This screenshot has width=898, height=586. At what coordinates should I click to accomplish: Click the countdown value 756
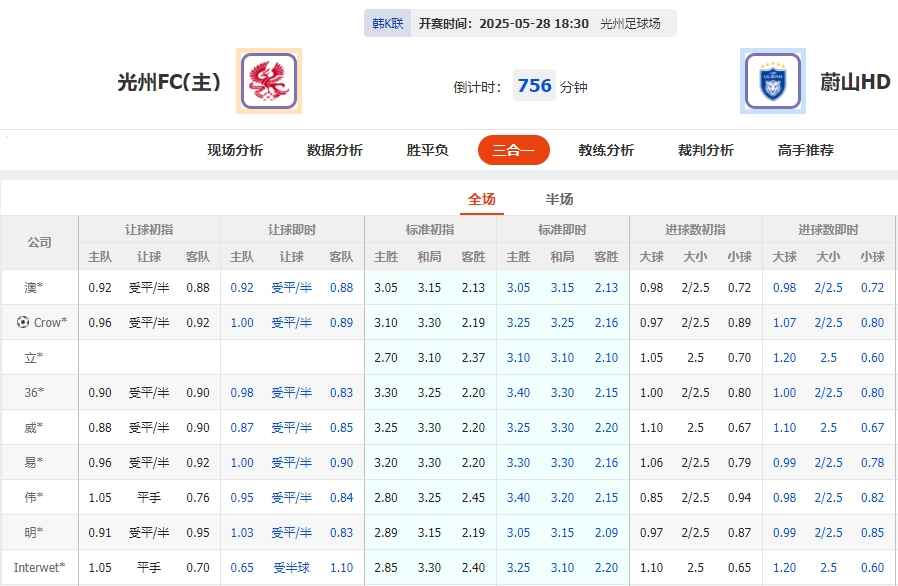534,85
